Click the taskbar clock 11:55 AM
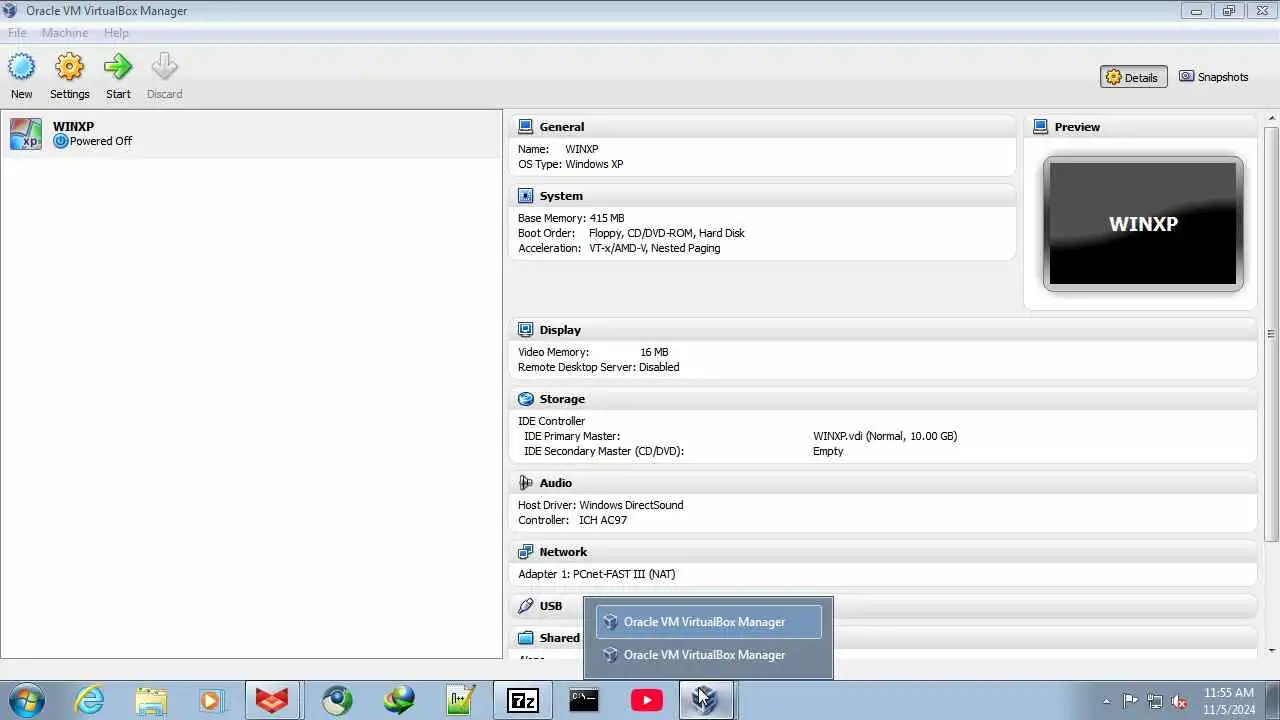The width and height of the screenshot is (1280, 720). [1229, 692]
